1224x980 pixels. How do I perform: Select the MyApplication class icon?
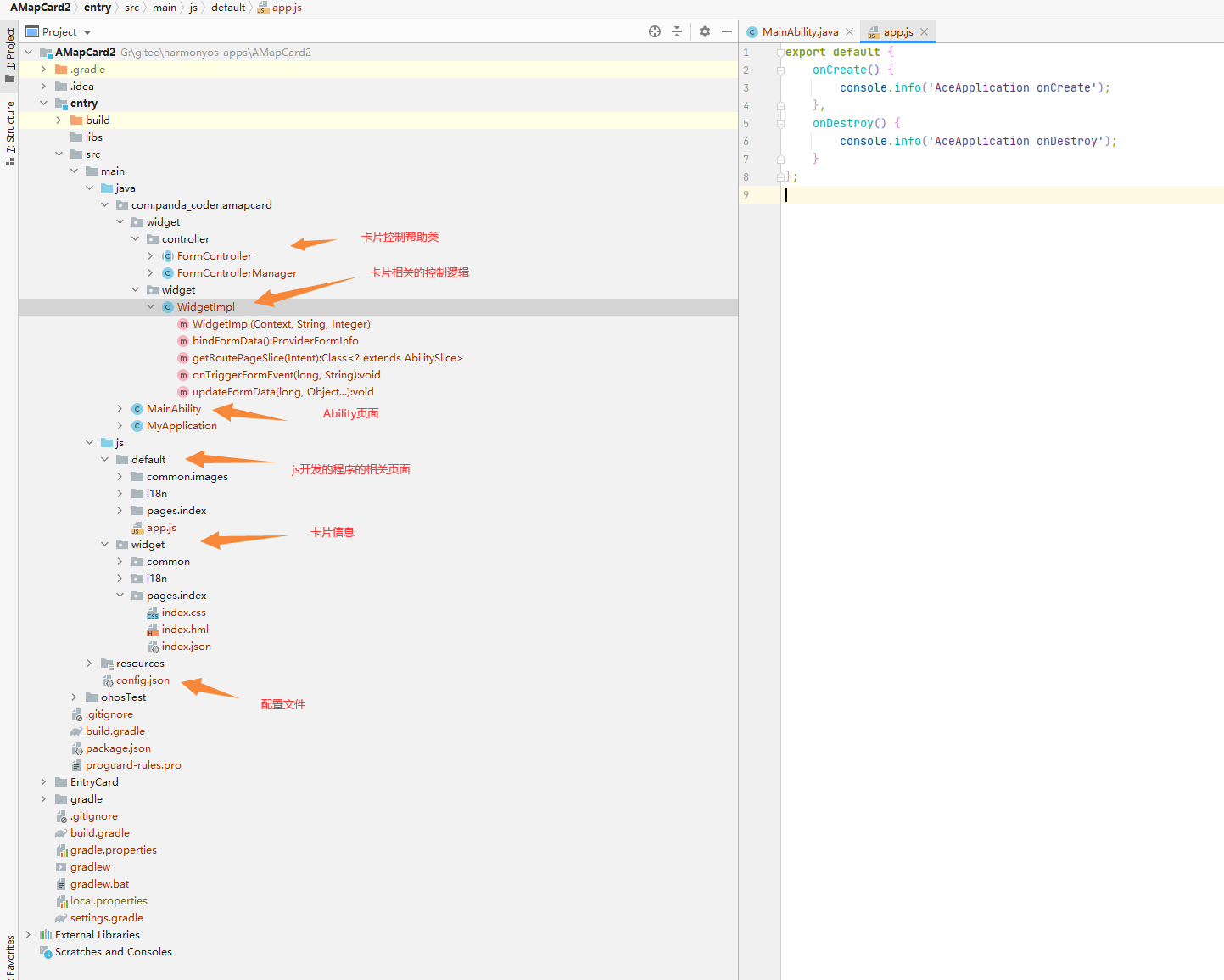click(137, 426)
